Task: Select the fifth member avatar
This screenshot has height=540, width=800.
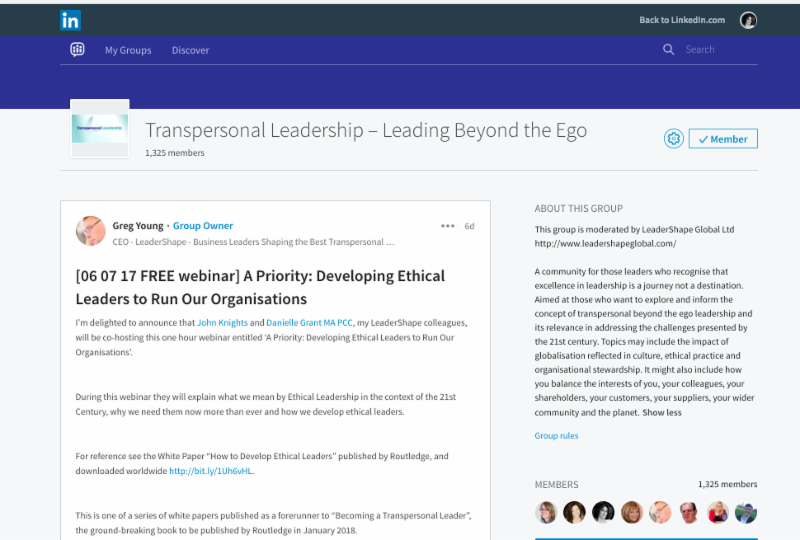Action: click(x=660, y=512)
